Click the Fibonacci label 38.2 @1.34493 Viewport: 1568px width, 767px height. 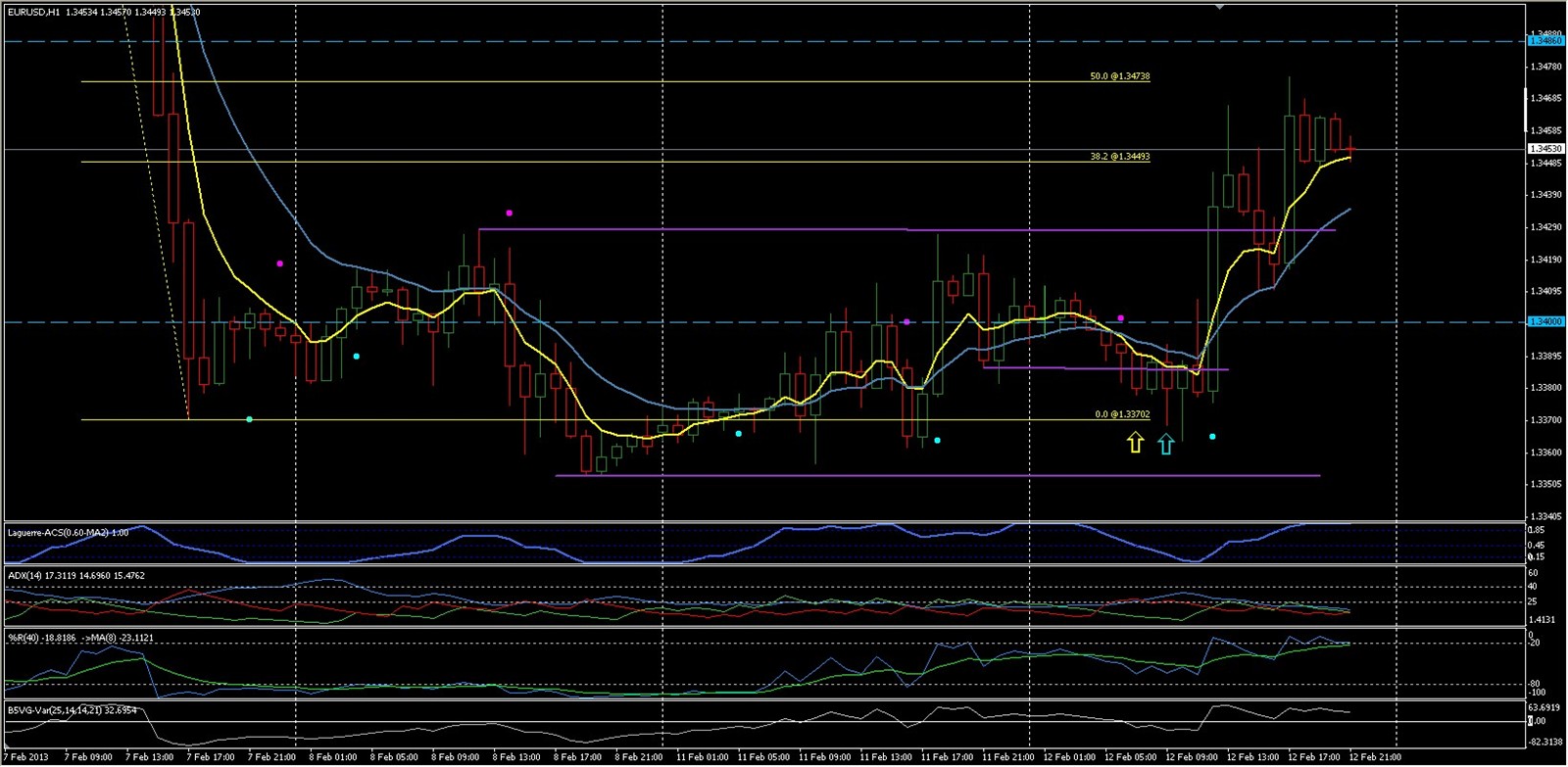(1120, 156)
